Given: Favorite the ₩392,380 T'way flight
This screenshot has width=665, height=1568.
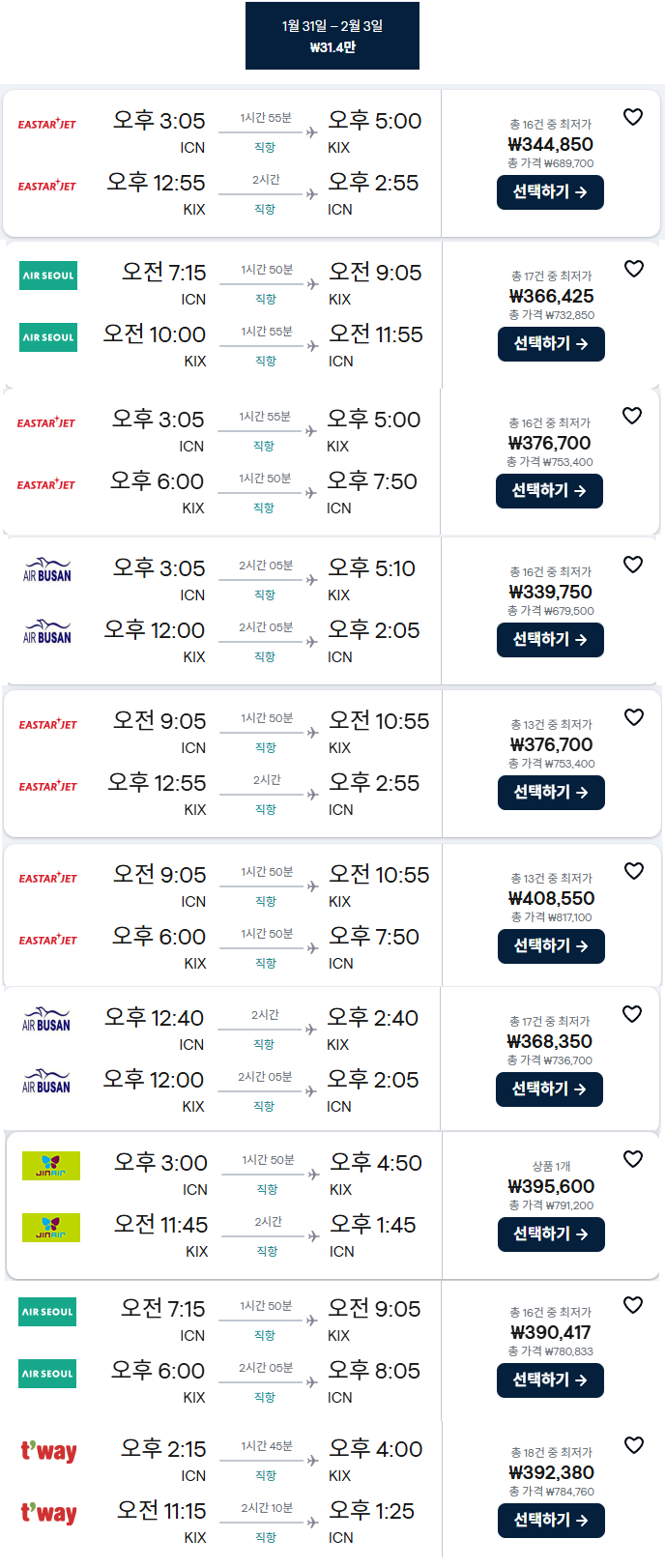Looking at the screenshot, I should click(633, 1445).
